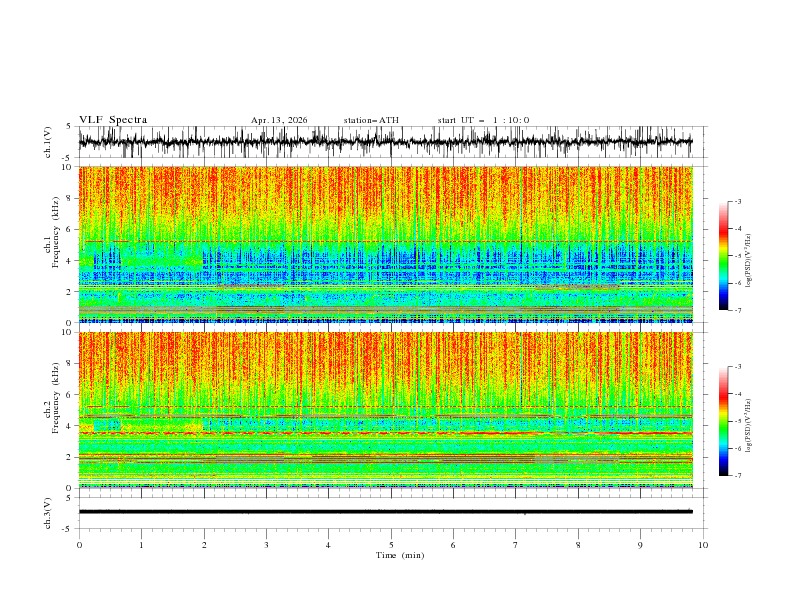The height and width of the screenshot is (612, 792).
Task: Click the time axis tick label "10"
Action: [x=703, y=545]
